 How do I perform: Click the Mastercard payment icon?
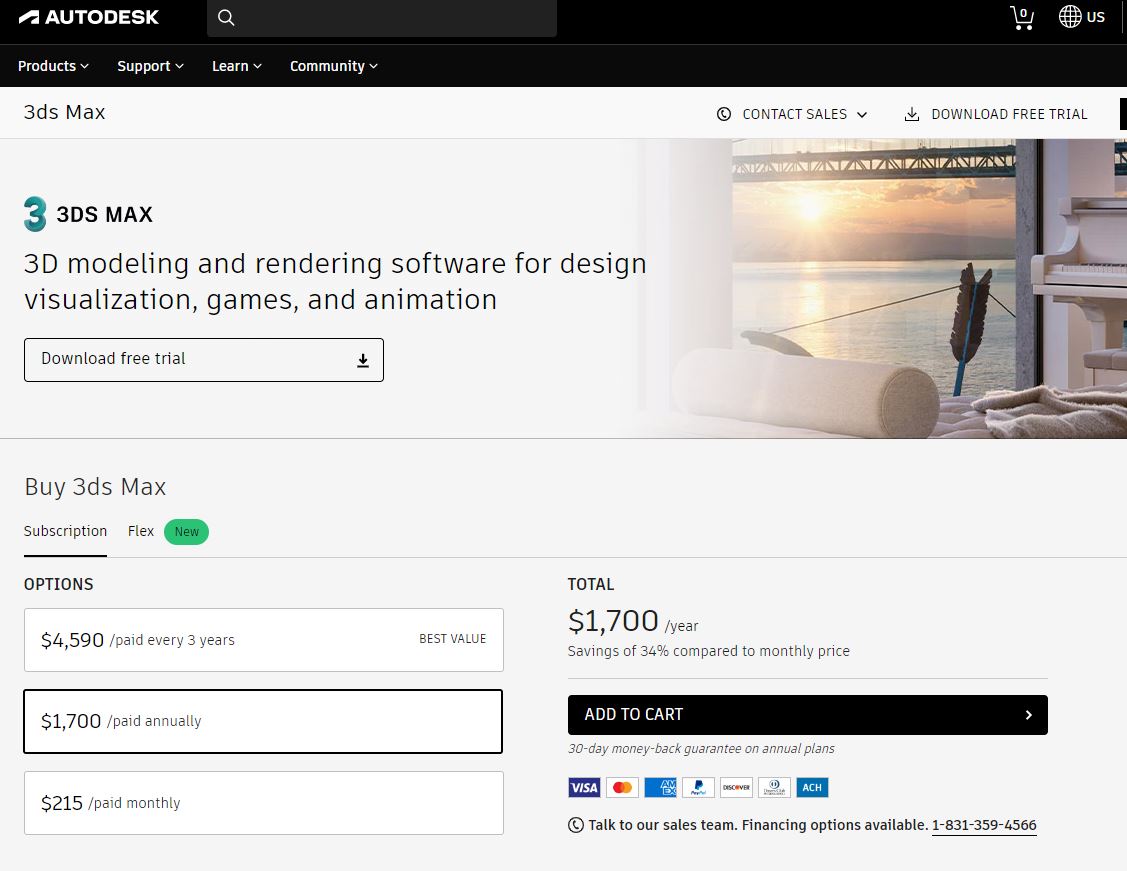click(x=622, y=788)
